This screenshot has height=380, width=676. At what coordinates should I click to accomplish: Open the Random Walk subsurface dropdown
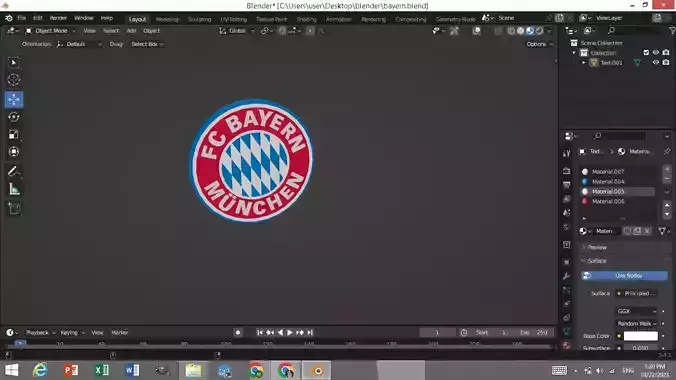pos(637,323)
